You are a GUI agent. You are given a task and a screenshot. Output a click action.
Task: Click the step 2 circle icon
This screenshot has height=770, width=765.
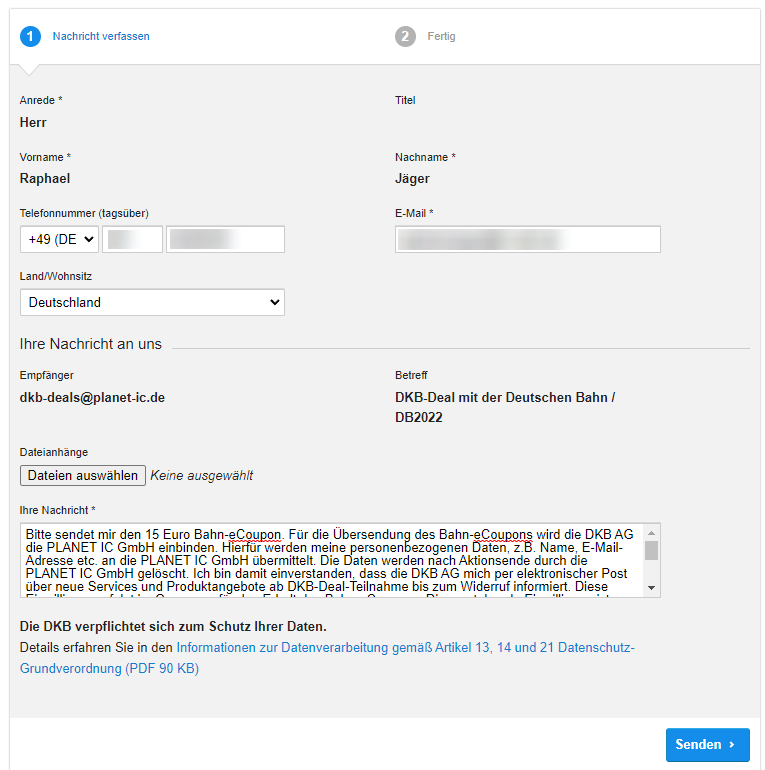coord(405,37)
